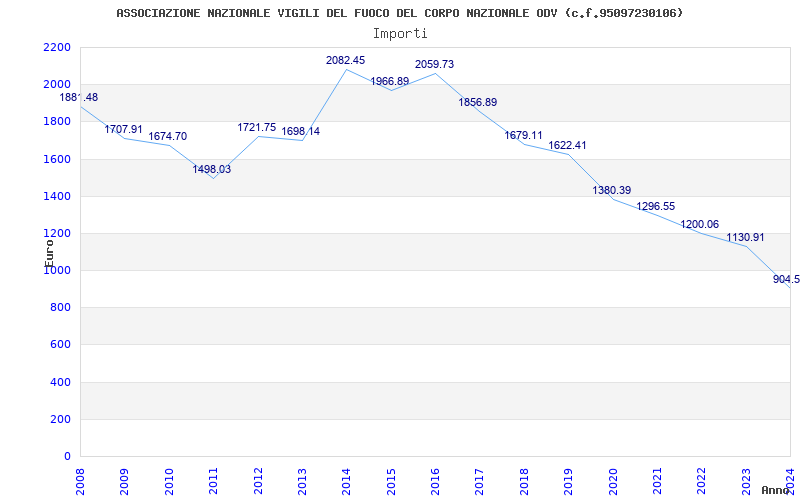Click the 2200 y-axis tick label

point(57,47)
